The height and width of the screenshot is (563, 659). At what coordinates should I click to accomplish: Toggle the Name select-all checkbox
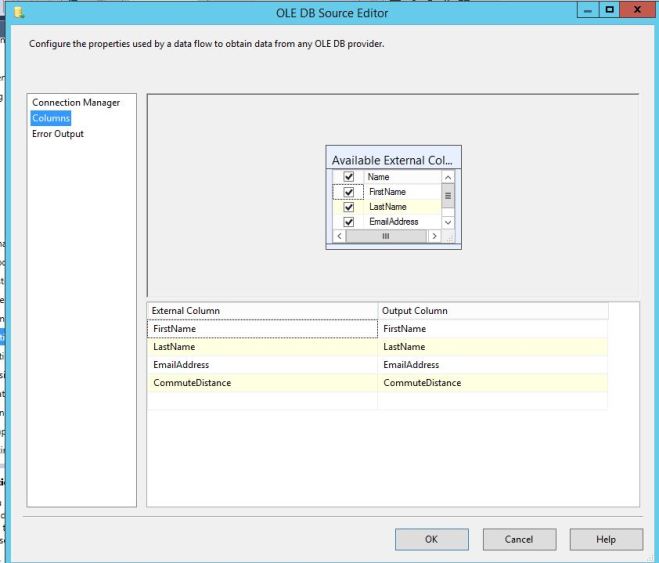pyautogui.click(x=349, y=177)
